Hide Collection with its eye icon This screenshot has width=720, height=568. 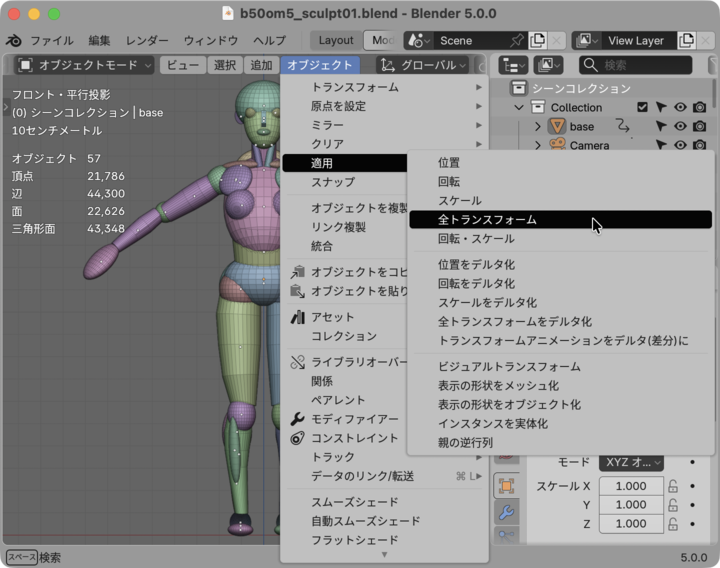[680, 107]
